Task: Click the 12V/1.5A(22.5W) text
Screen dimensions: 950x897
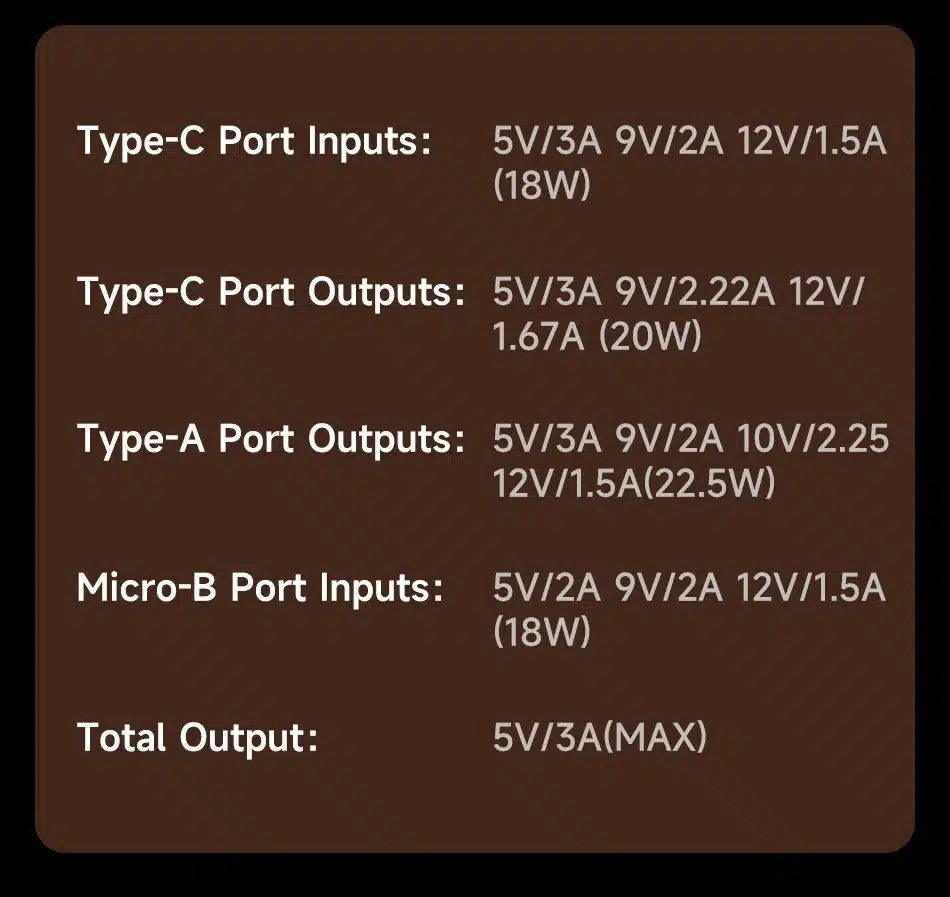Action: 634,485
